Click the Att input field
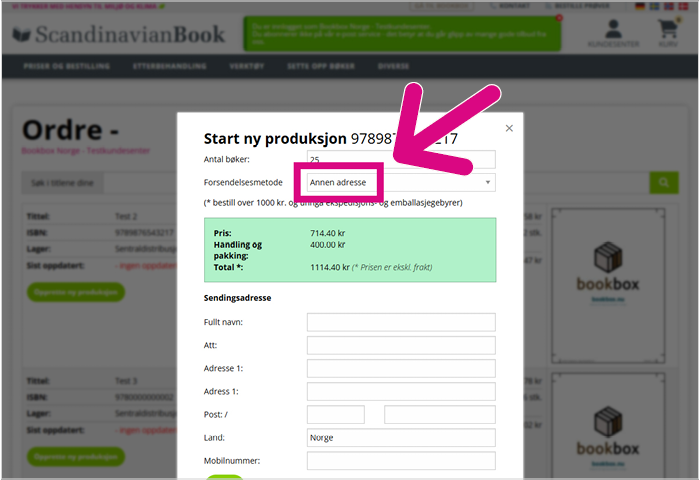This screenshot has width=700, height=480. point(401,345)
